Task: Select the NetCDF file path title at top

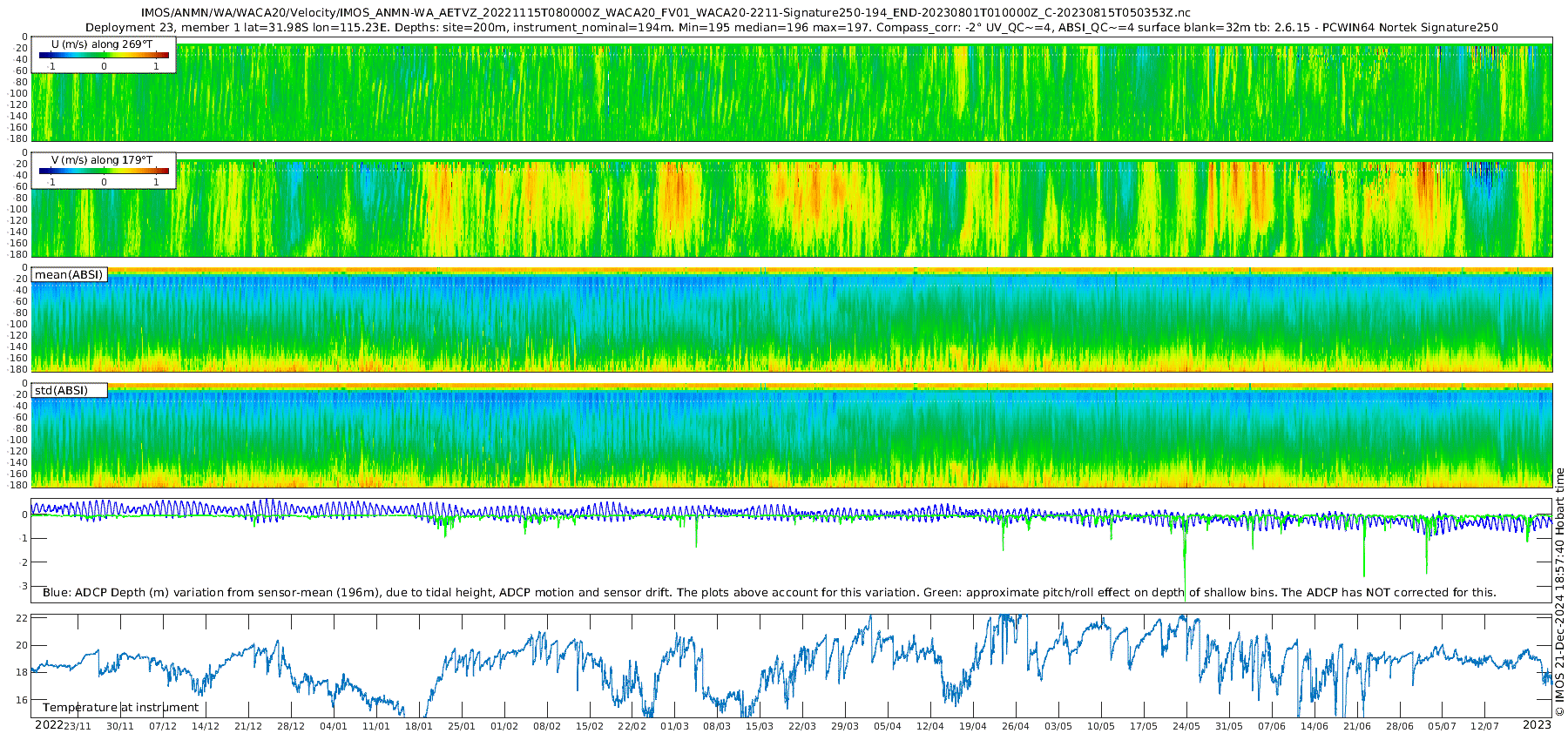Action: [666, 13]
